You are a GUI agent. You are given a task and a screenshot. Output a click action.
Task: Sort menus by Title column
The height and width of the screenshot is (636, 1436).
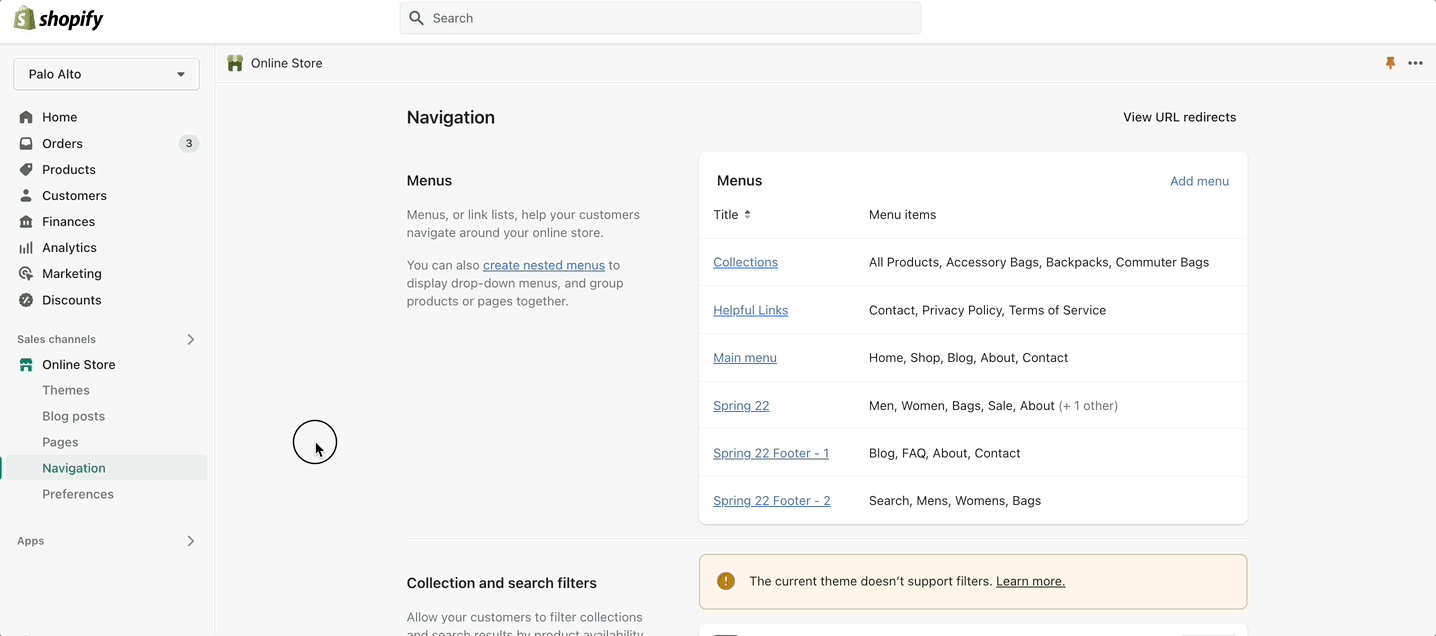click(x=731, y=215)
